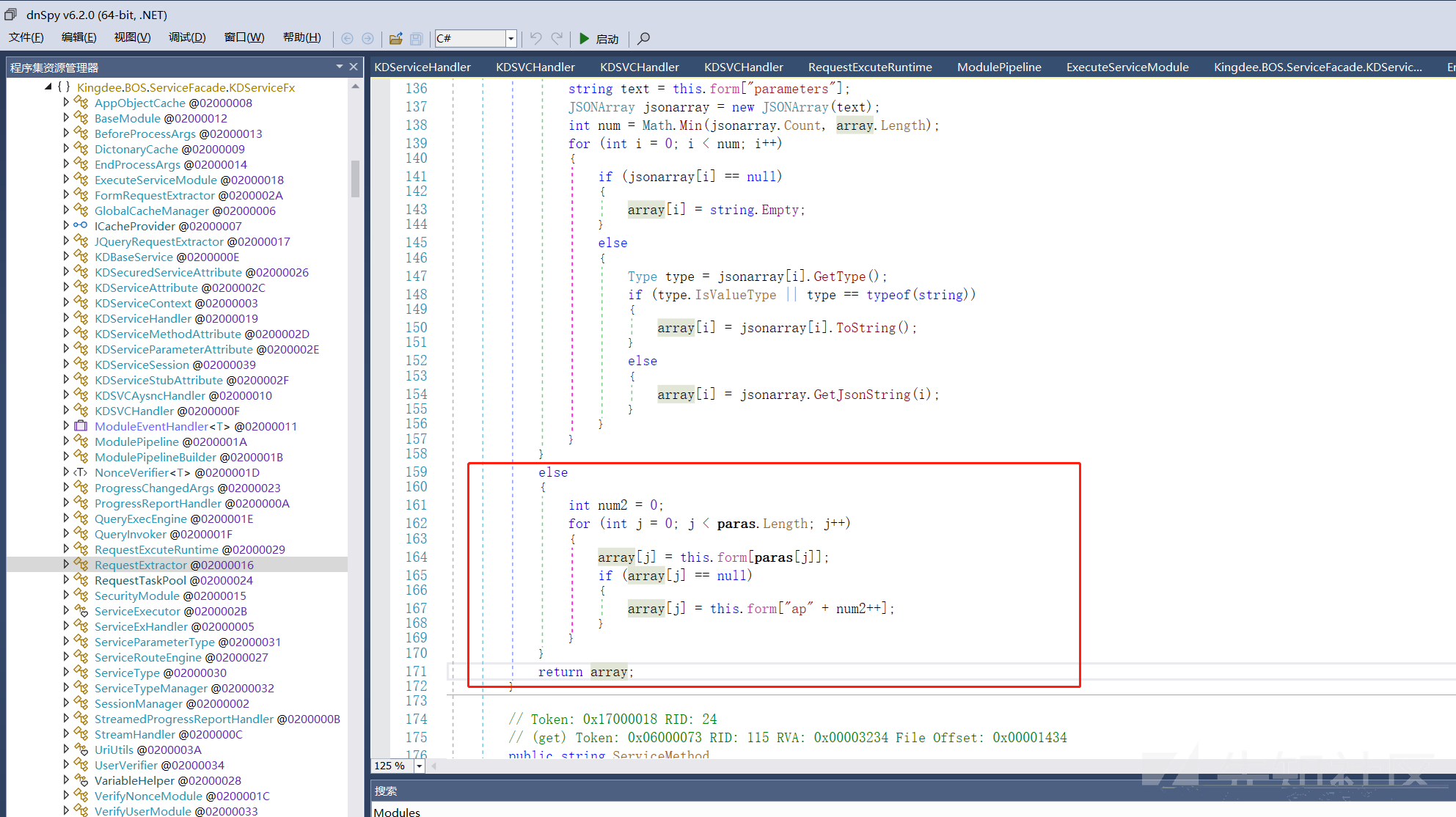This screenshot has width=1456, height=817.
Task: Open the 帮助(H) menu
Action: click(302, 37)
